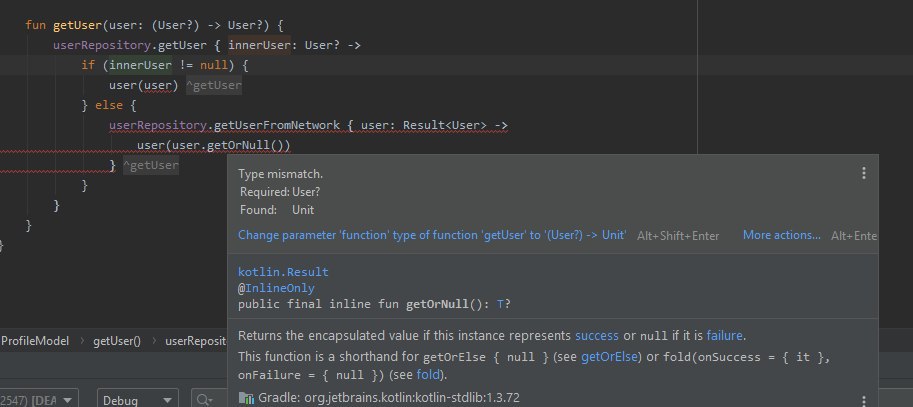Click 'Result<User>' type in the lambda
This screenshot has height=407, width=913.
[x=445, y=125]
